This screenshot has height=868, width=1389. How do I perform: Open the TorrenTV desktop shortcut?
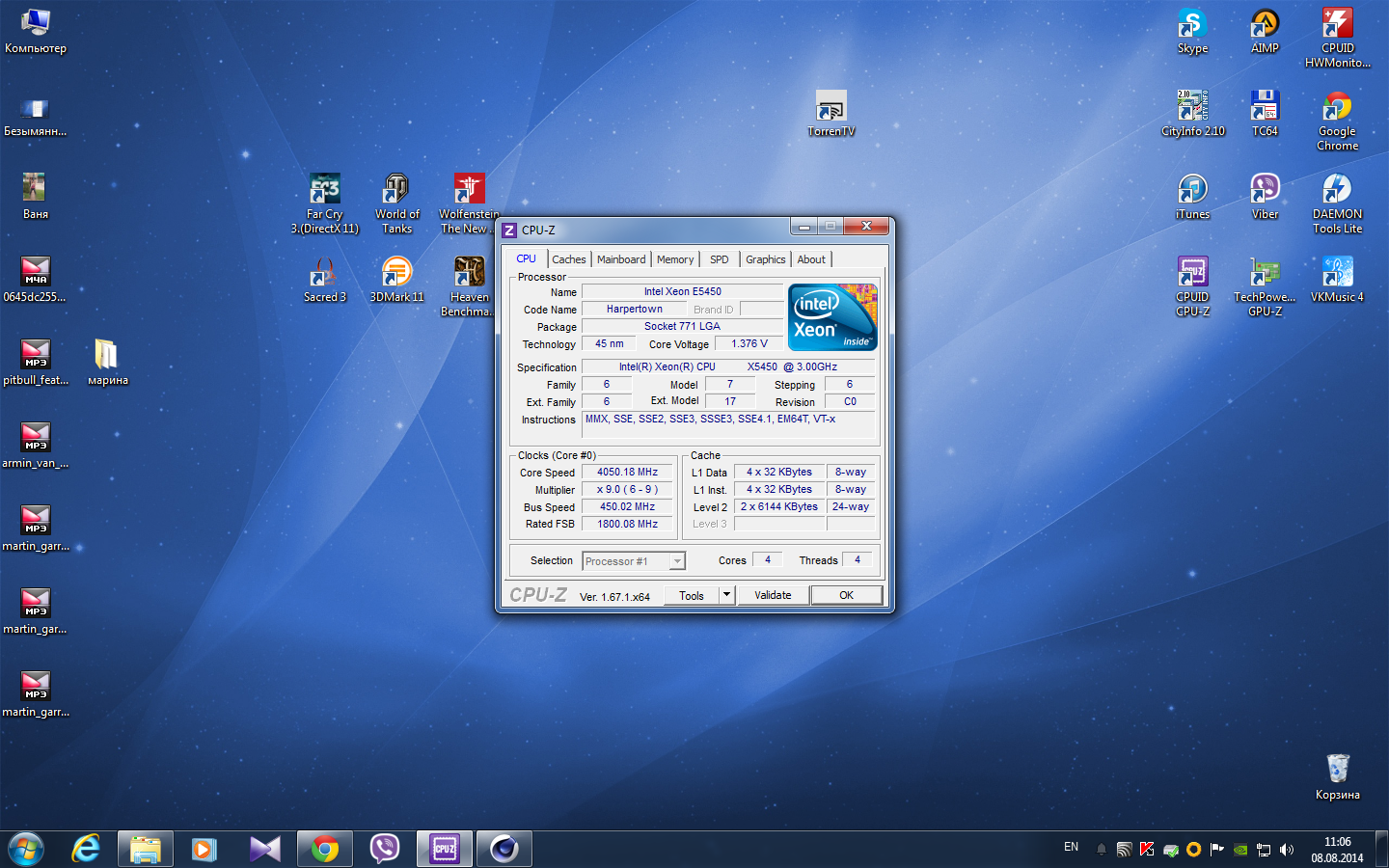[831, 107]
